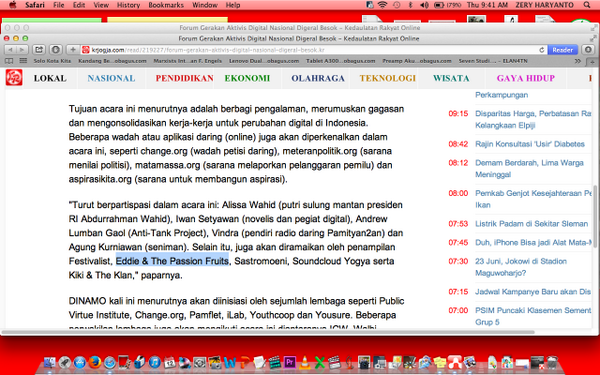Go forward with Safari's forward arrow
The image size is (600, 375).
coord(22,50)
